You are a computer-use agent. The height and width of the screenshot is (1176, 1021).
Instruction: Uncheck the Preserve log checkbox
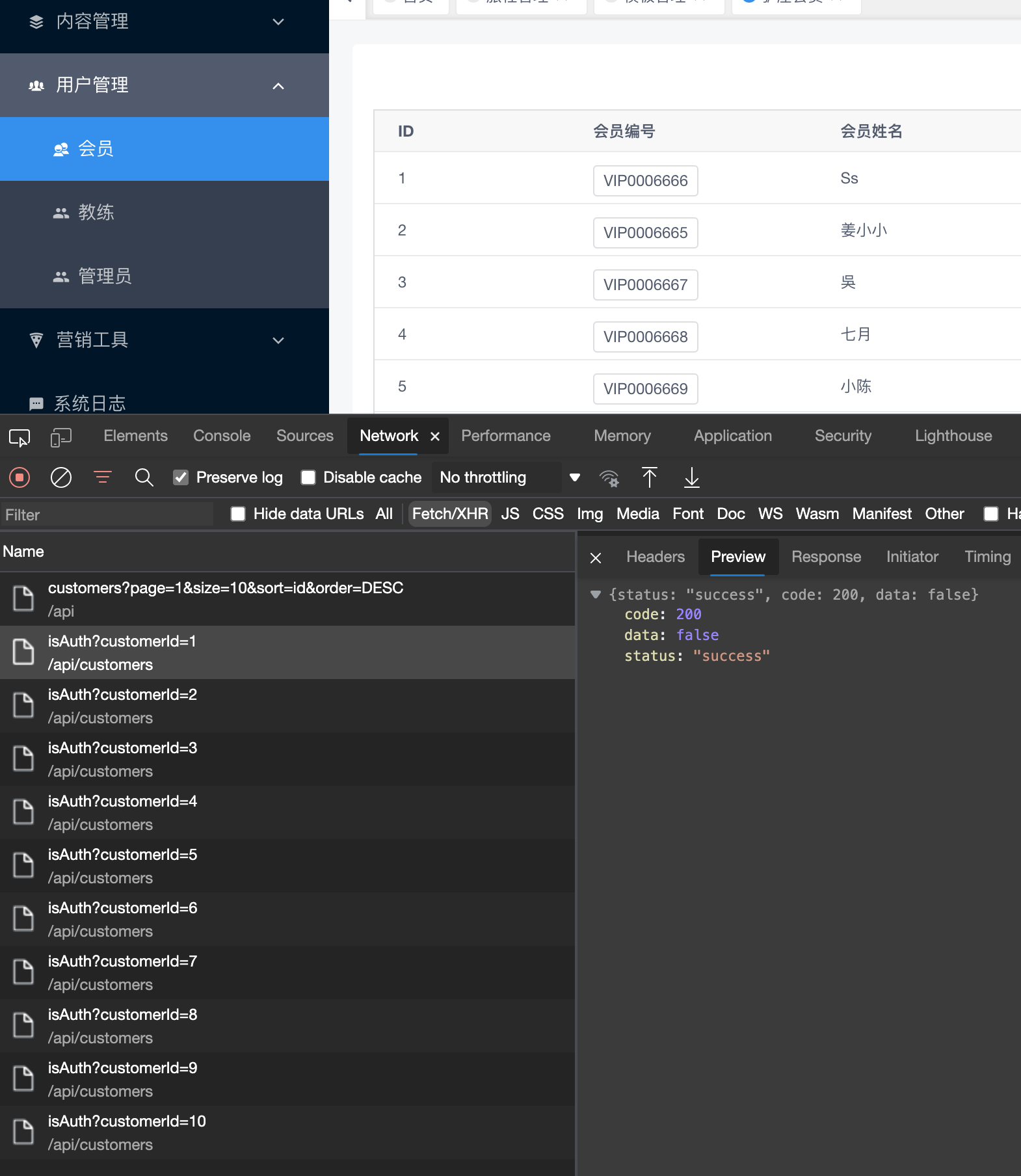pos(181,478)
